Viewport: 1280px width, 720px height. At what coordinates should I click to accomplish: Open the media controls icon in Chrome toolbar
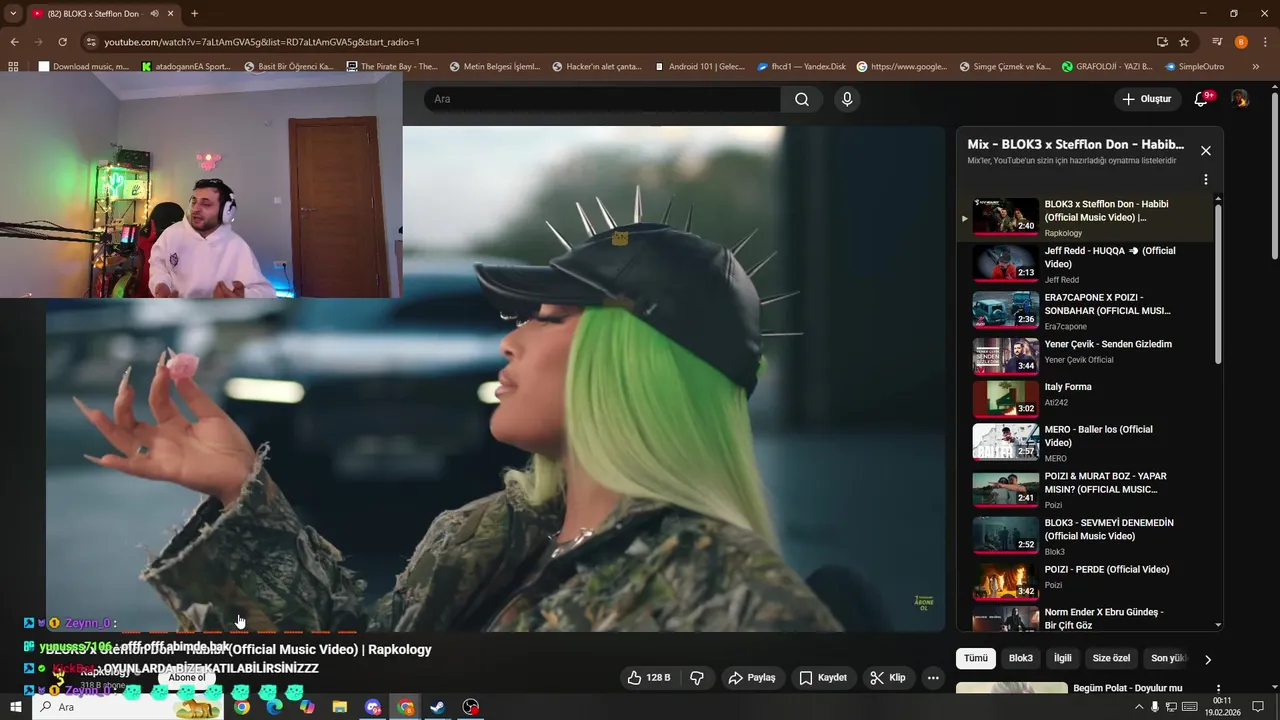point(1217,42)
